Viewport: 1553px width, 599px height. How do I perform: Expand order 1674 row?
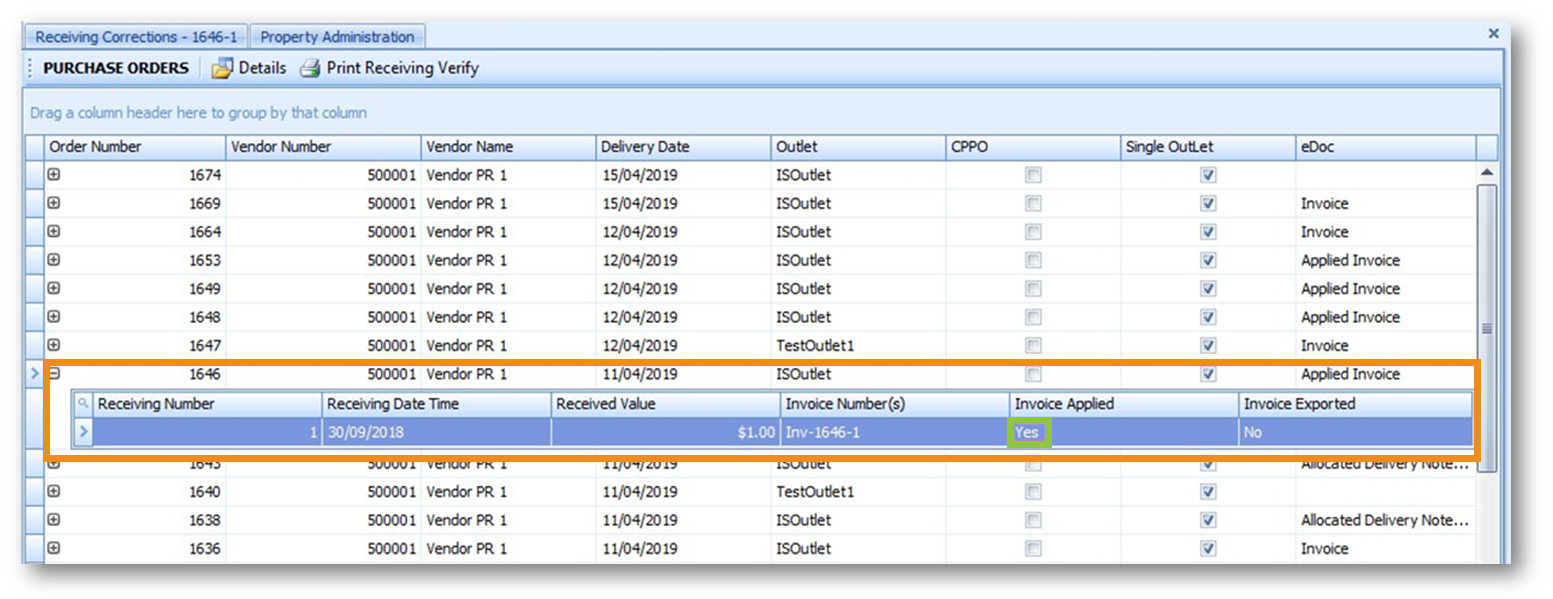pyautogui.click(x=54, y=175)
